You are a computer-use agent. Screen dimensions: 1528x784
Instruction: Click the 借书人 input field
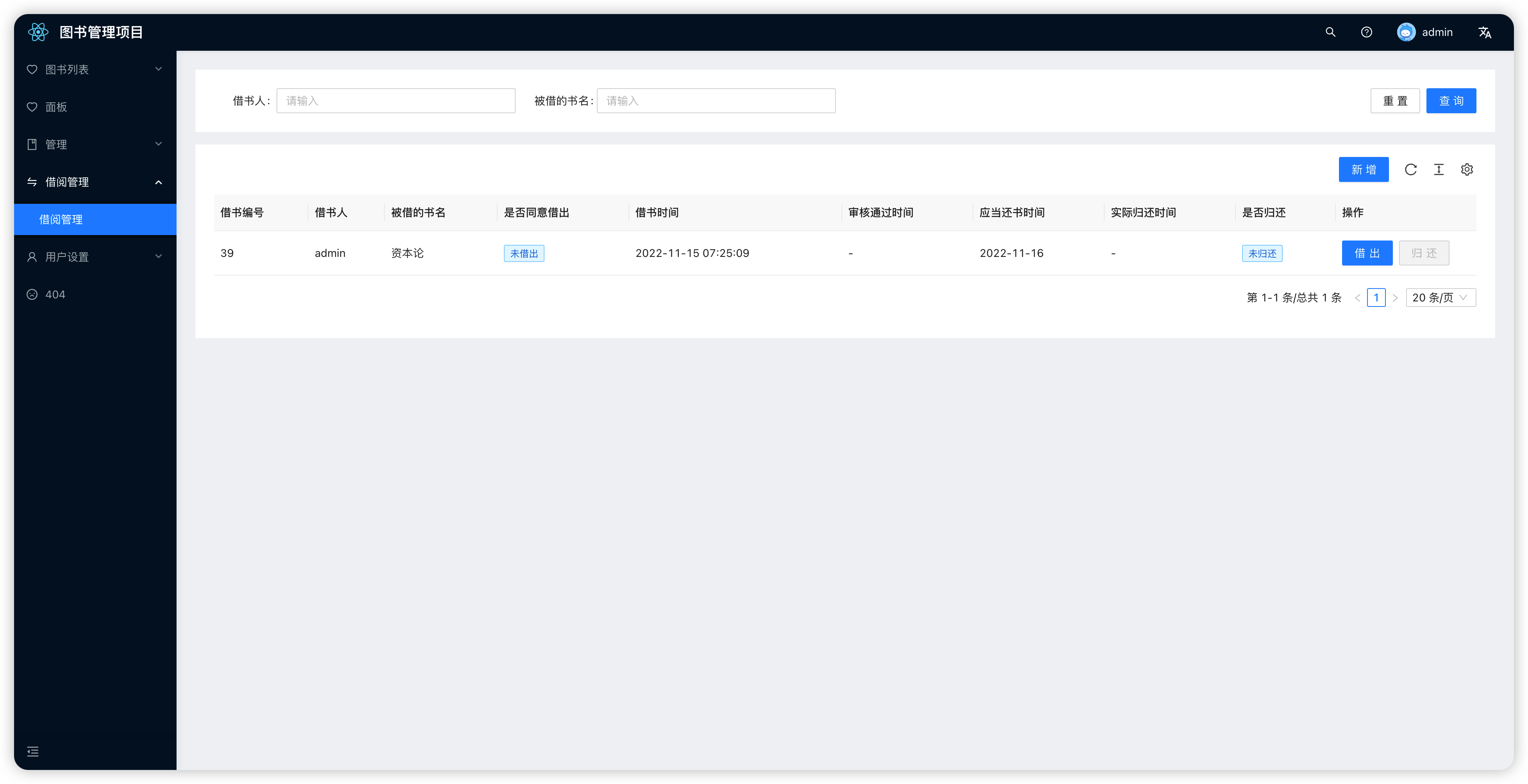tap(396, 101)
